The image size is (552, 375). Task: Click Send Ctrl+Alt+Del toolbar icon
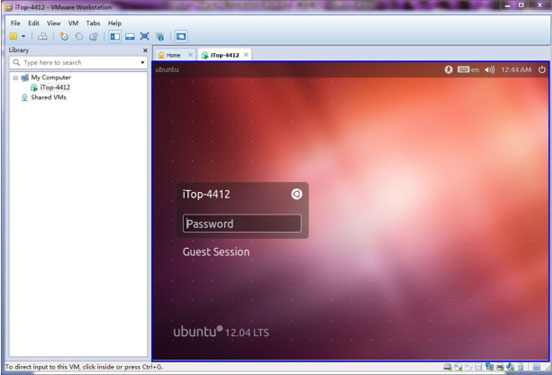42,36
